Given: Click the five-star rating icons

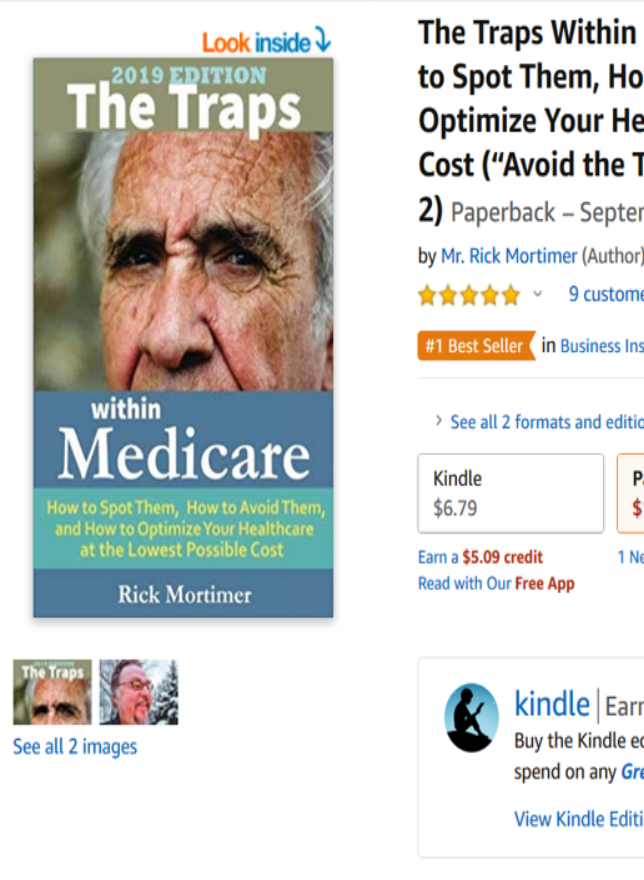Looking at the screenshot, I should point(469,295).
